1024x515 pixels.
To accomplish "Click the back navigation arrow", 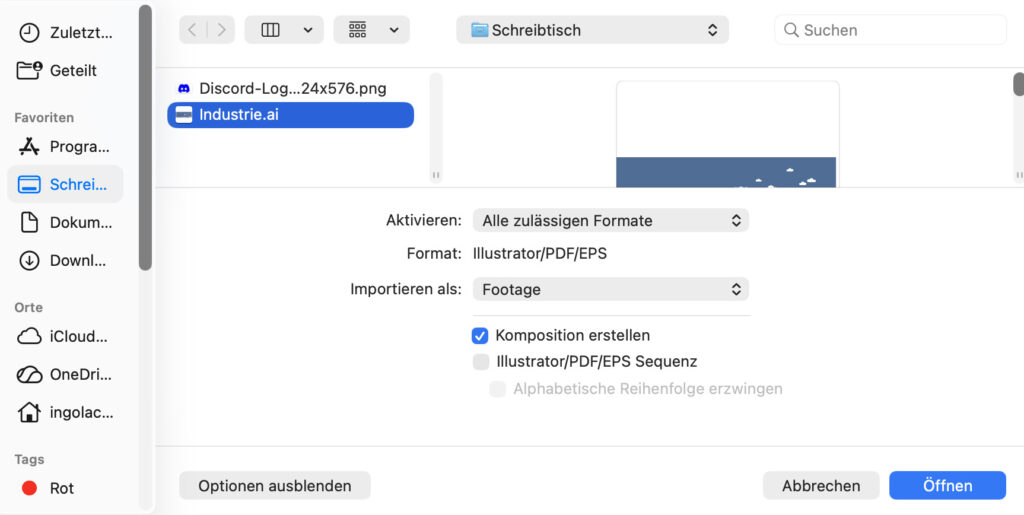I will [193, 30].
